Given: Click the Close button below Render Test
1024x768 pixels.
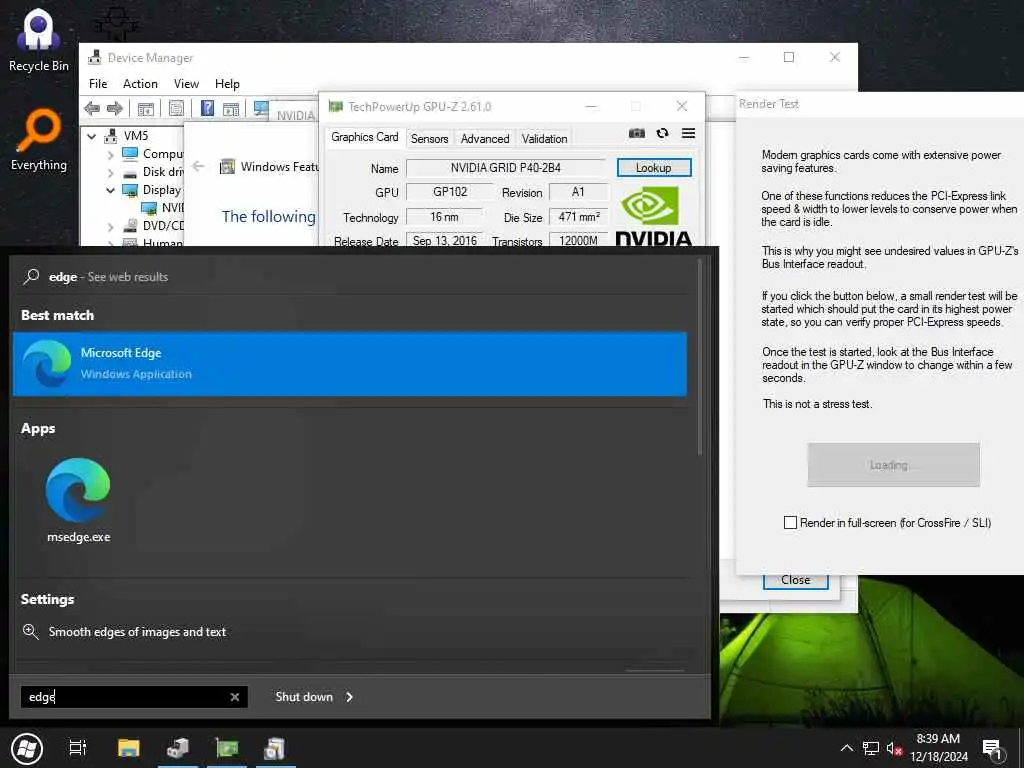Looking at the screenshot, I should click(x=795, y=581).
